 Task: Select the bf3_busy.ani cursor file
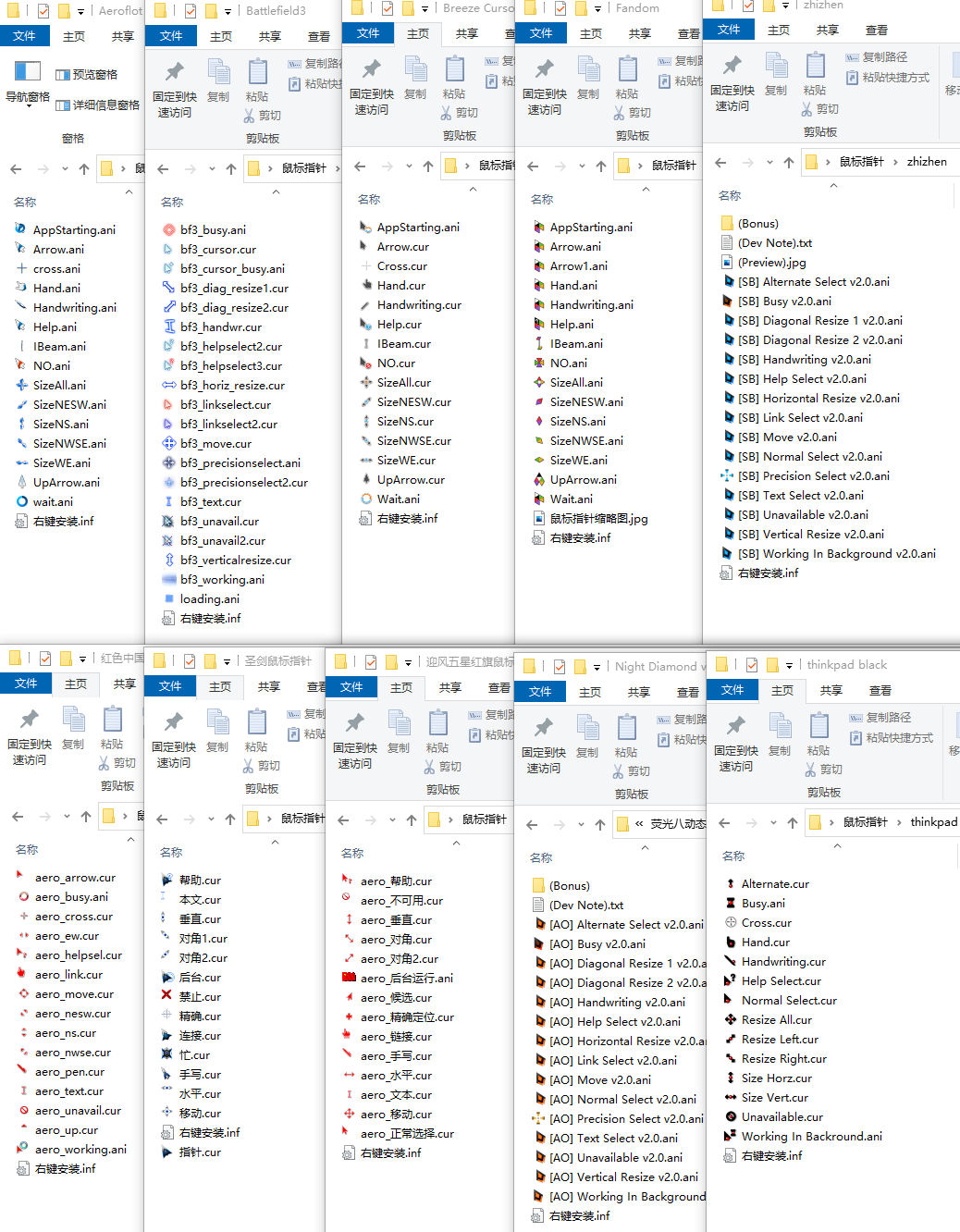pos(213,230)
